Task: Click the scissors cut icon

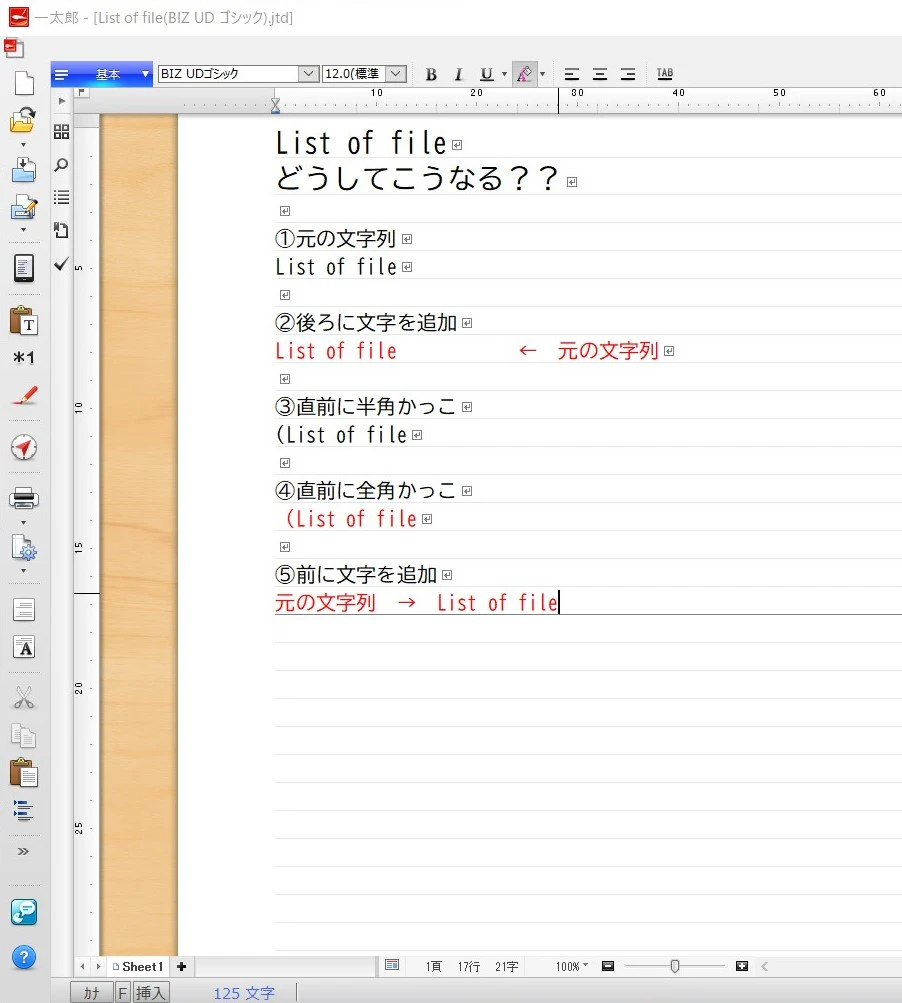Action: 24,698
